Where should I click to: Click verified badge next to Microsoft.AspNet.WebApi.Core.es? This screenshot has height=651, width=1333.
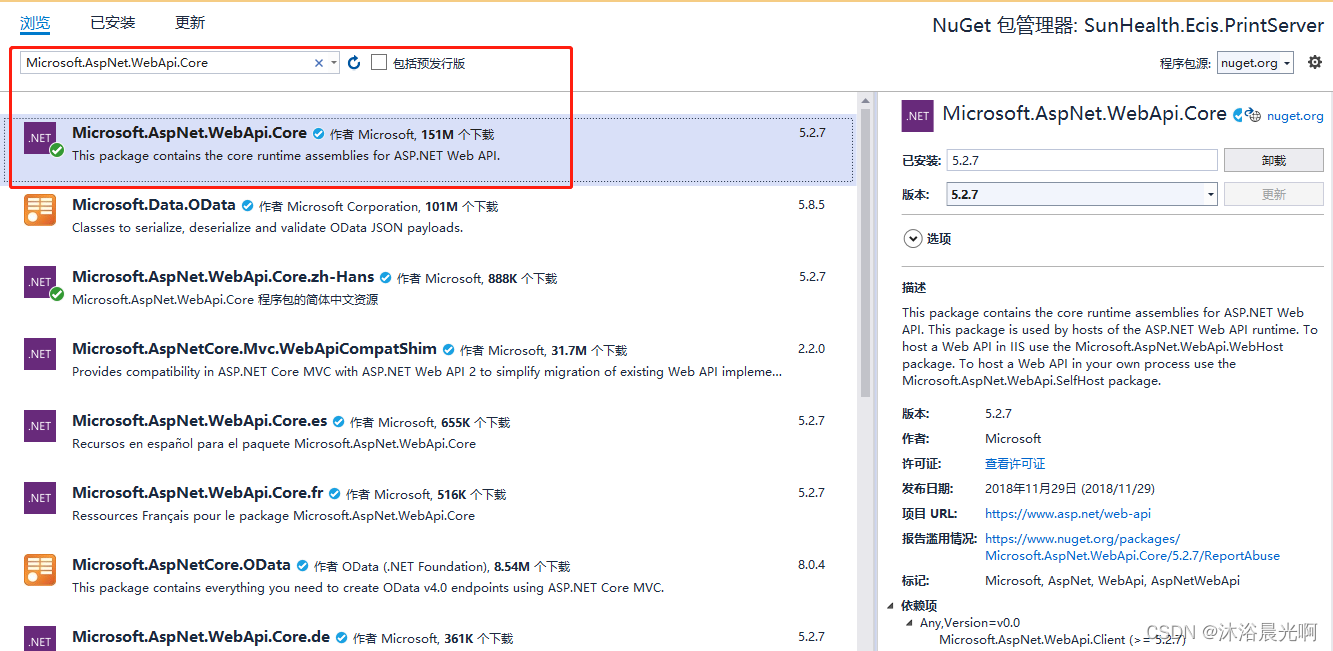338,422
